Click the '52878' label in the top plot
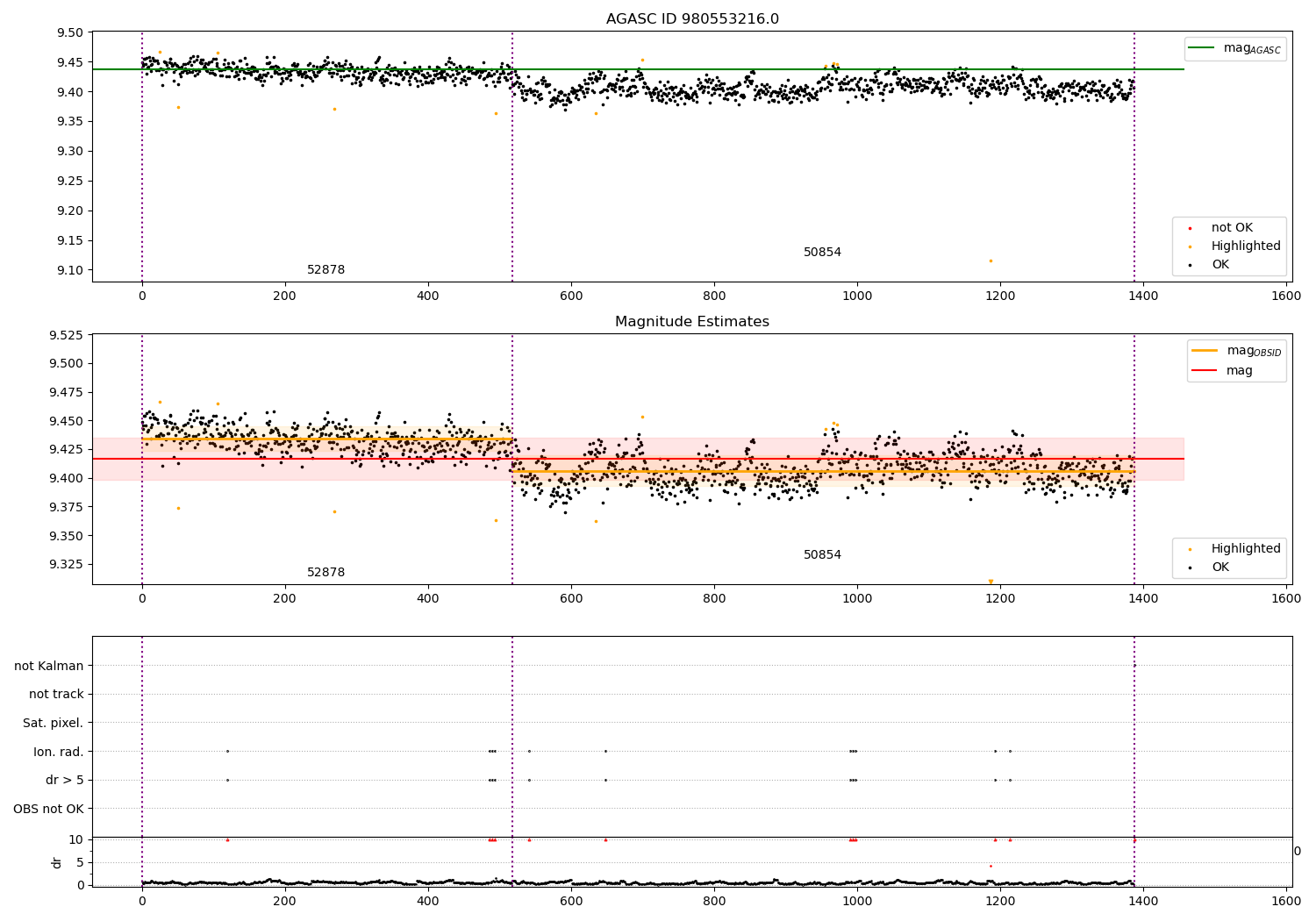This screenshot has width=1316, height=921. point(325,270)
